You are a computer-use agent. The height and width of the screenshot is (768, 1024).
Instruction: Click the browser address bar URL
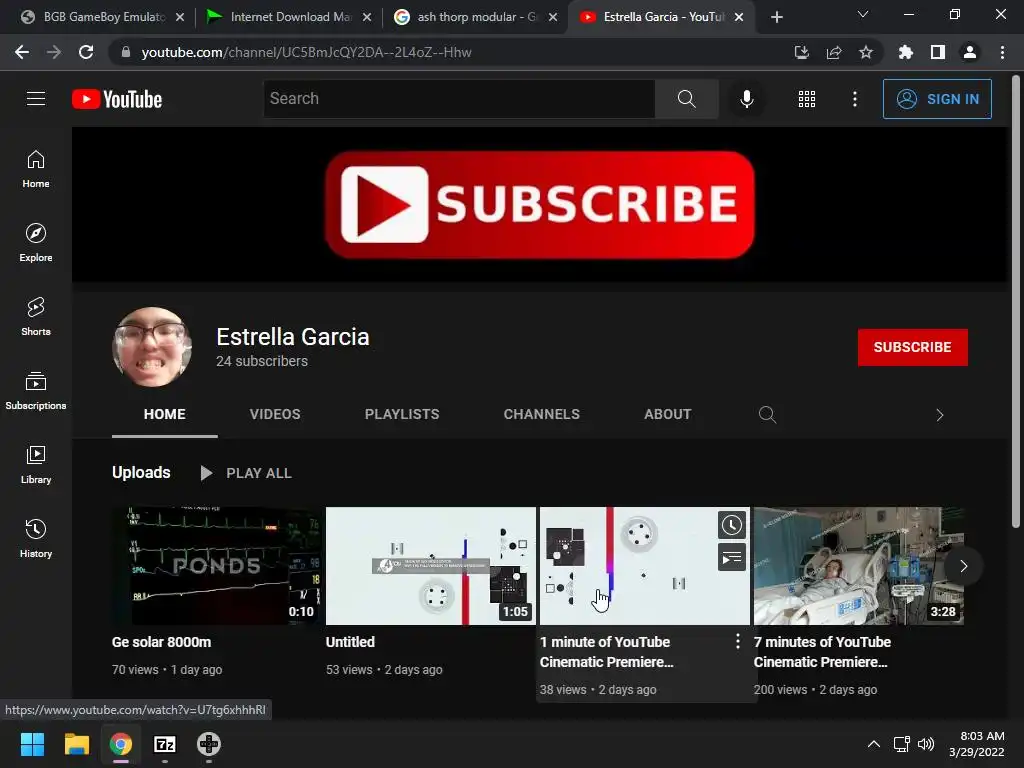[306, 52]
